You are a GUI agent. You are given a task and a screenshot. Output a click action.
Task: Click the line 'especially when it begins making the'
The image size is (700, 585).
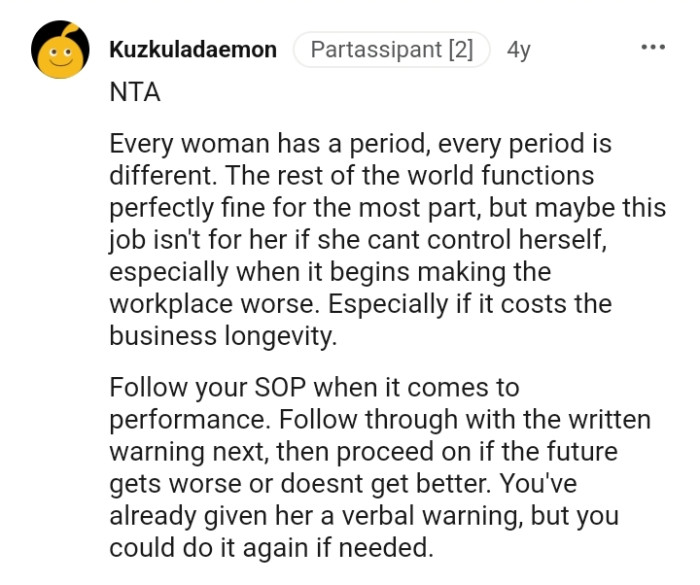(x=330, y=272)
